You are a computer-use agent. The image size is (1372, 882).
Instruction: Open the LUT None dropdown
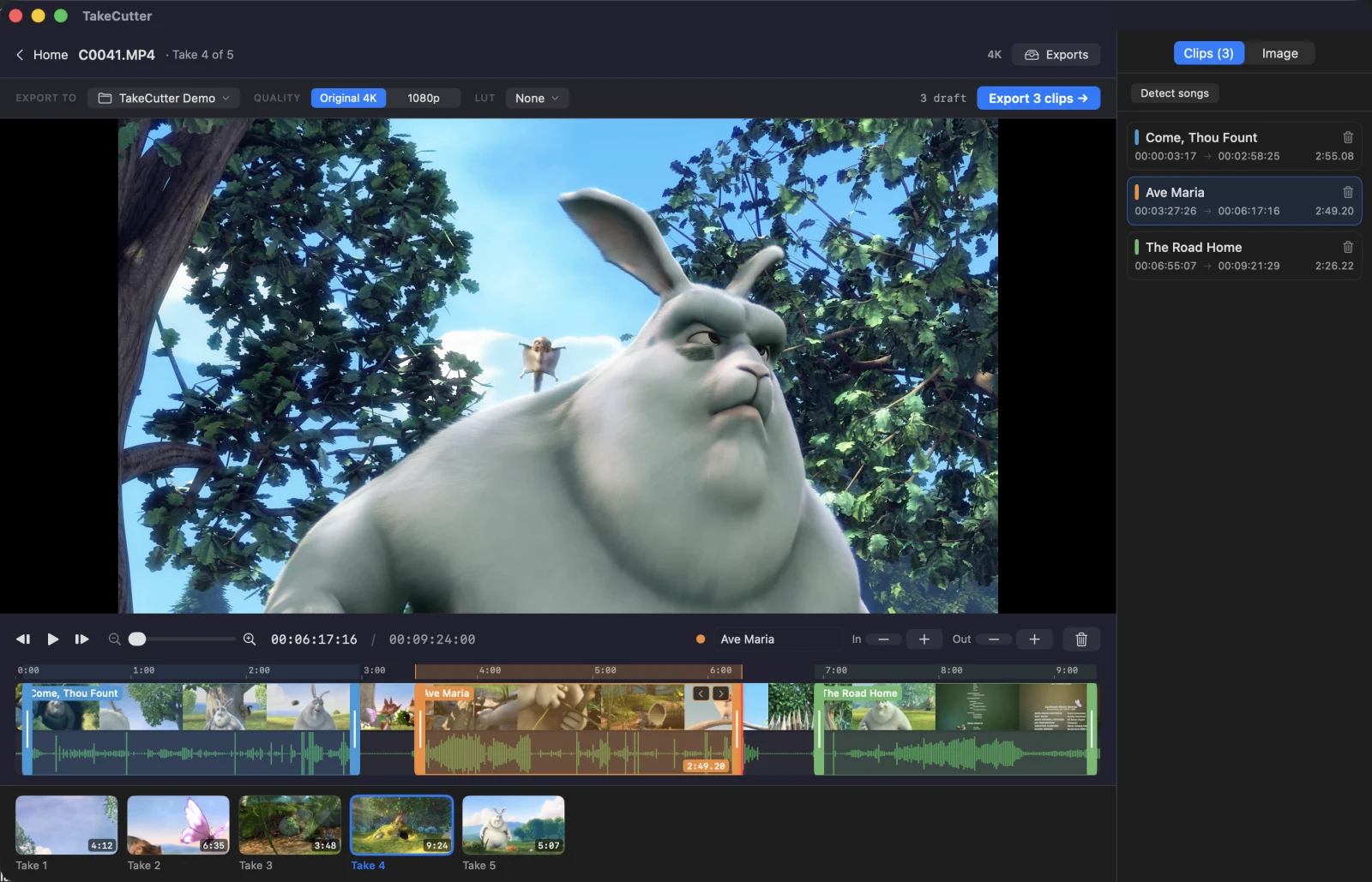pos(537,99)
